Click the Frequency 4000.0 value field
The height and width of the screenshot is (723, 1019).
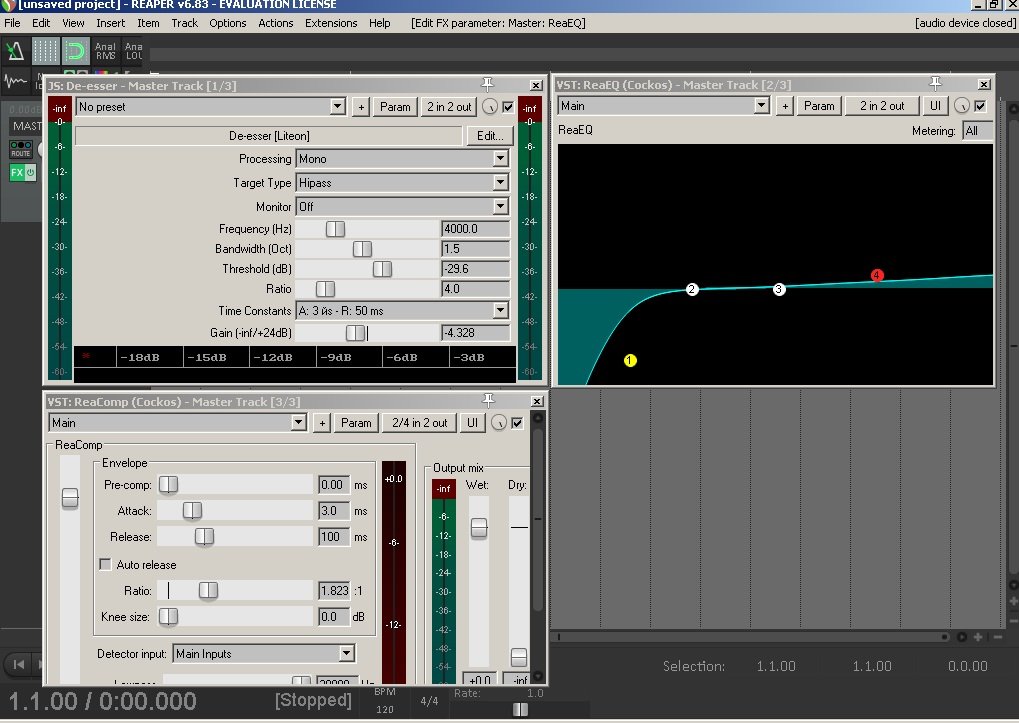475,229
